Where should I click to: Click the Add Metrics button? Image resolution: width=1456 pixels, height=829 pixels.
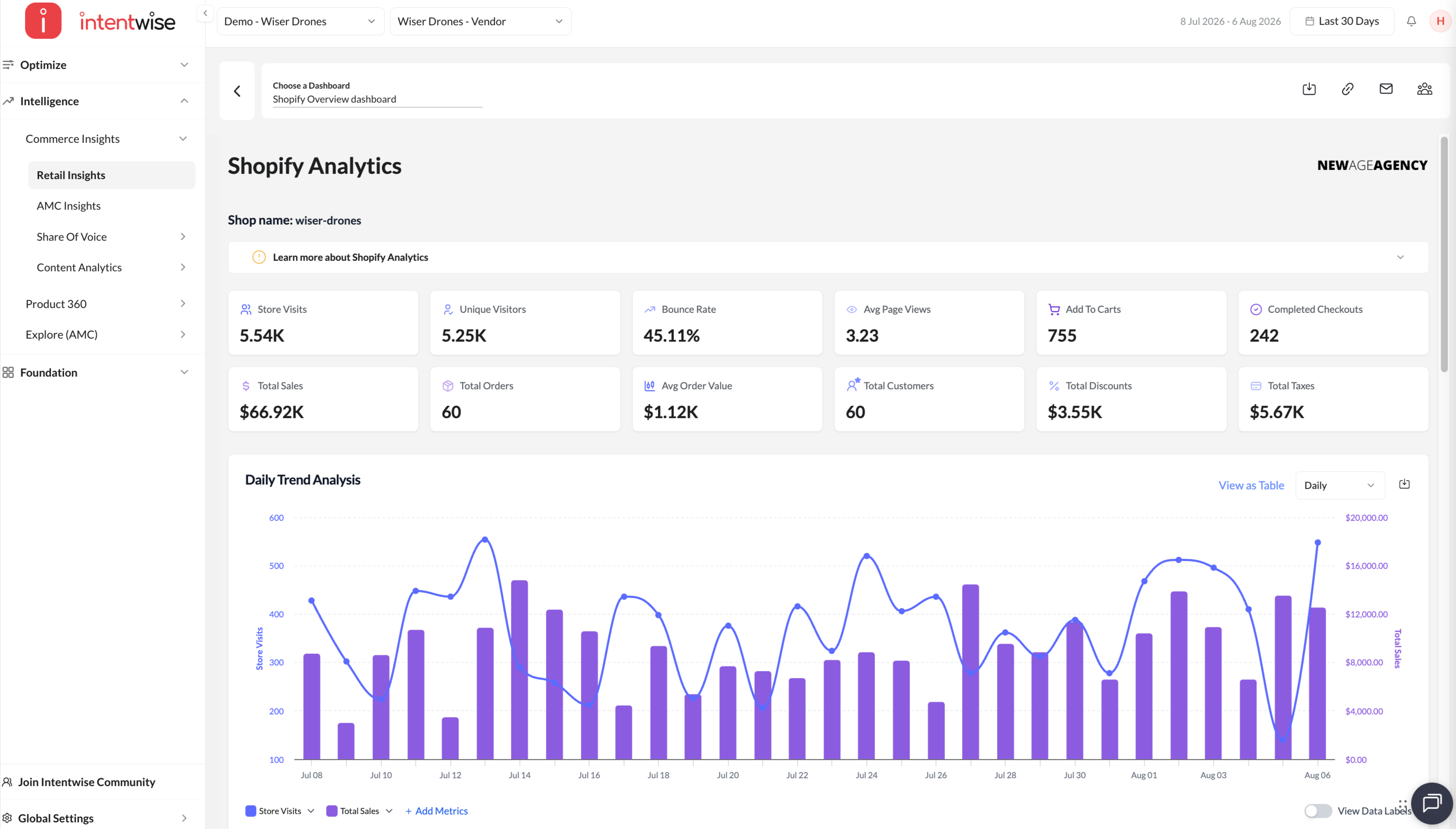(437, 811)
